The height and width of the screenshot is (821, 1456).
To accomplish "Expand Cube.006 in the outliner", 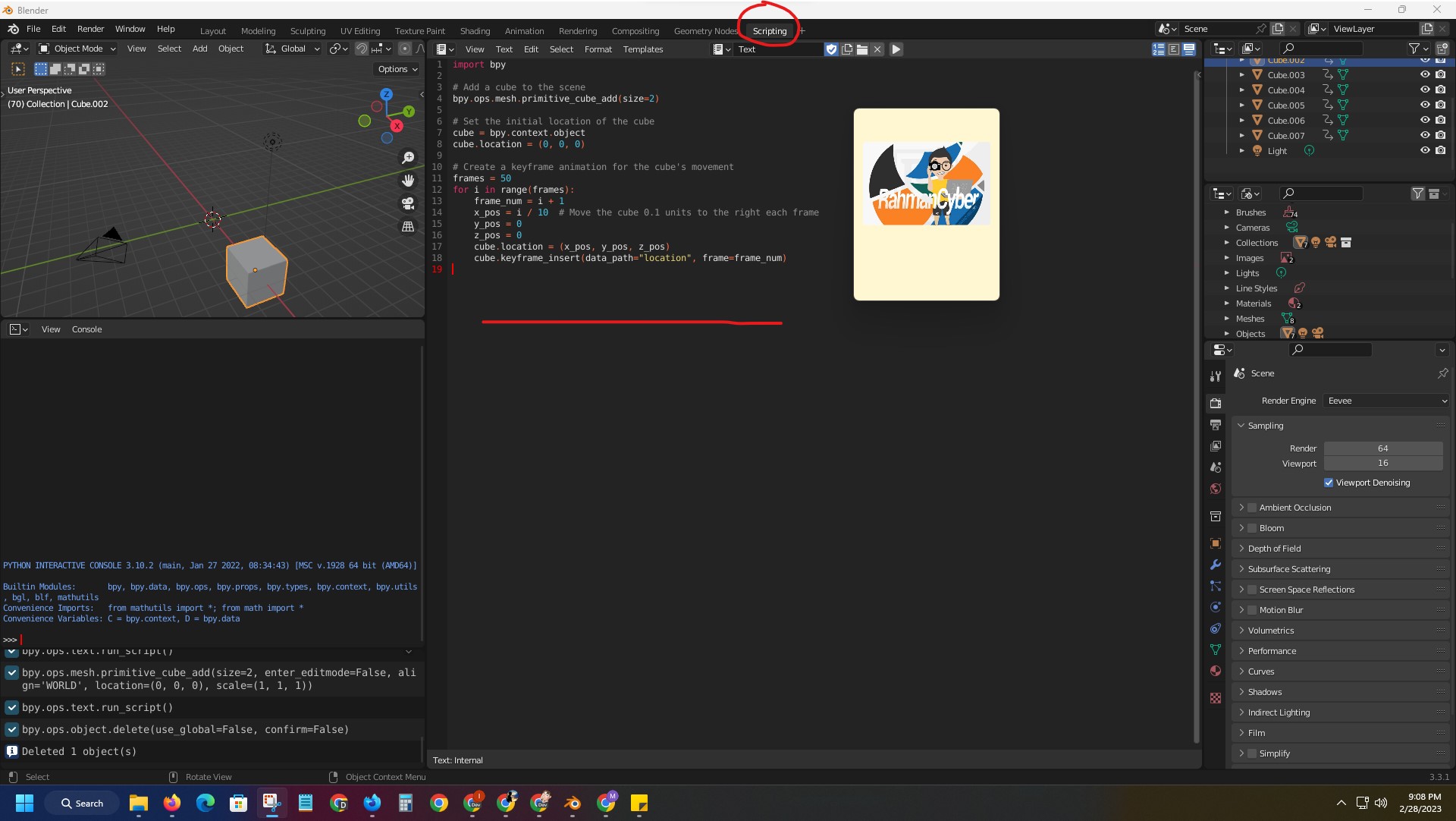I will [1241, 121].
